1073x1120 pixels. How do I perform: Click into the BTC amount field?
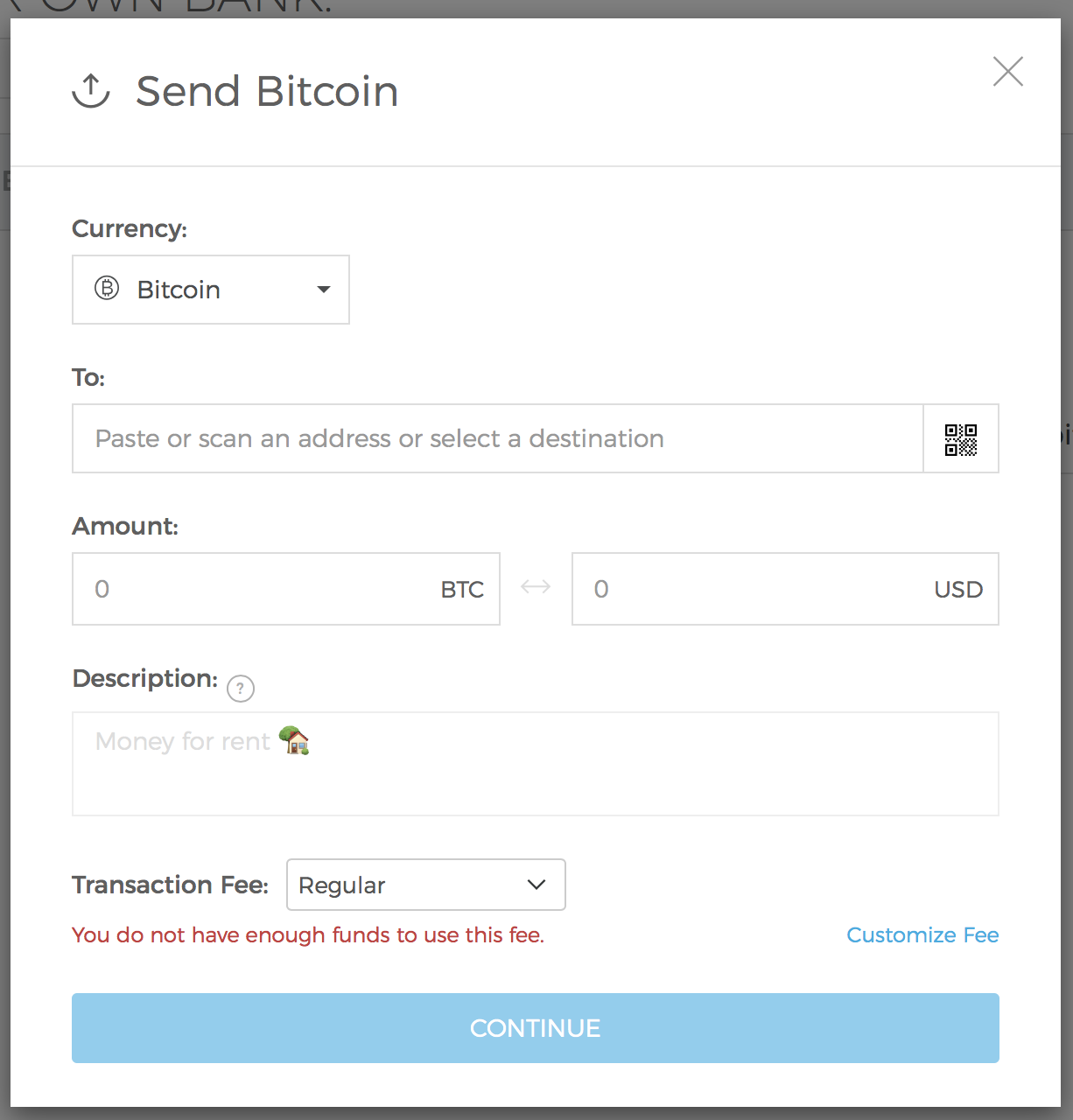(x=263, y=589)
